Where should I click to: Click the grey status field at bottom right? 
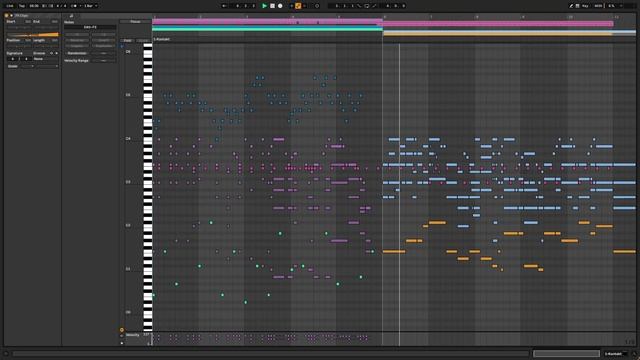click(x=566, y=354)
